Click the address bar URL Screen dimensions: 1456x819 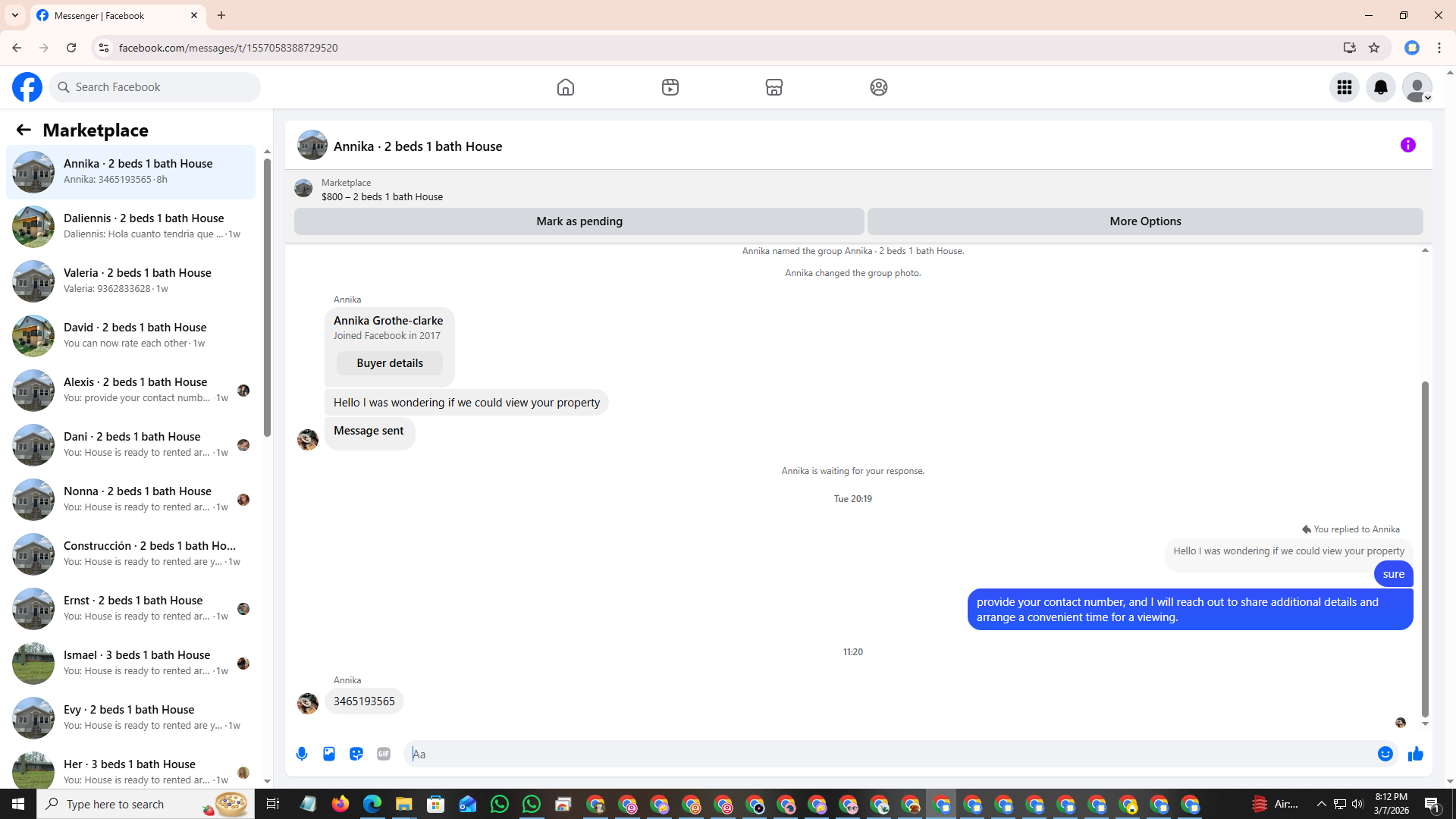228,48
